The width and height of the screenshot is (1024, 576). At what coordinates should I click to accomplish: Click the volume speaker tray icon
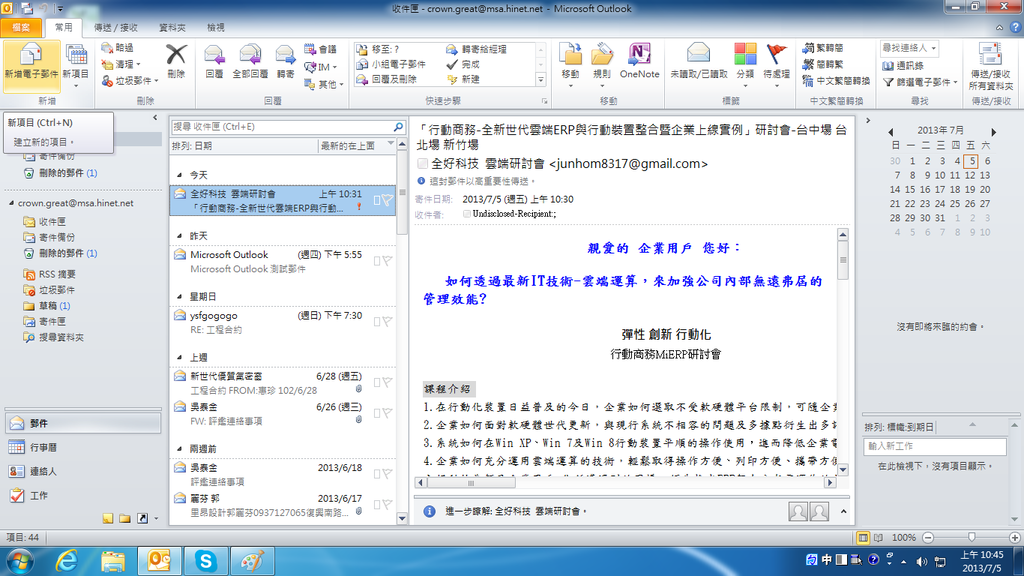(x=921, y=561)
